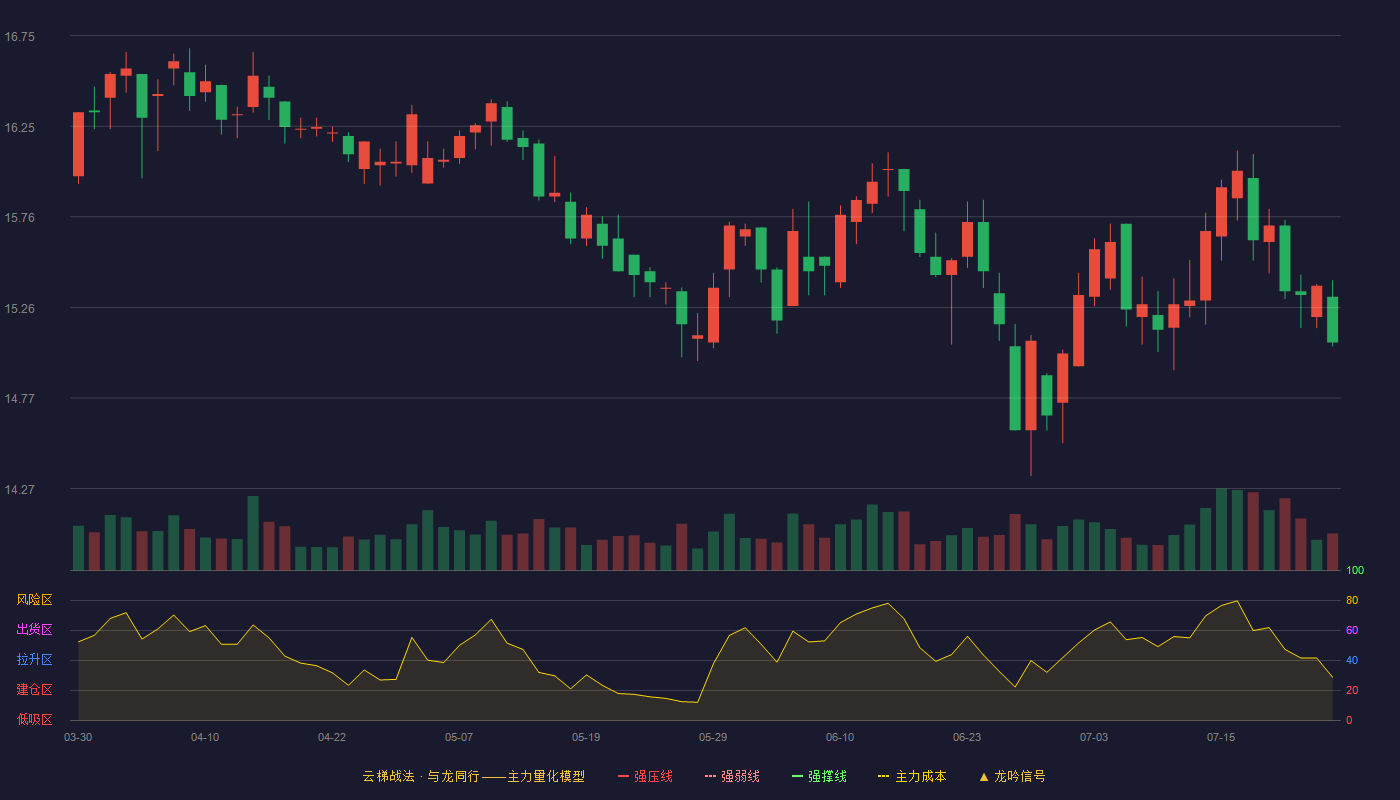Click the 拉升区 zone label
Screen dimensions: 1400x800
tap(34, 660)
